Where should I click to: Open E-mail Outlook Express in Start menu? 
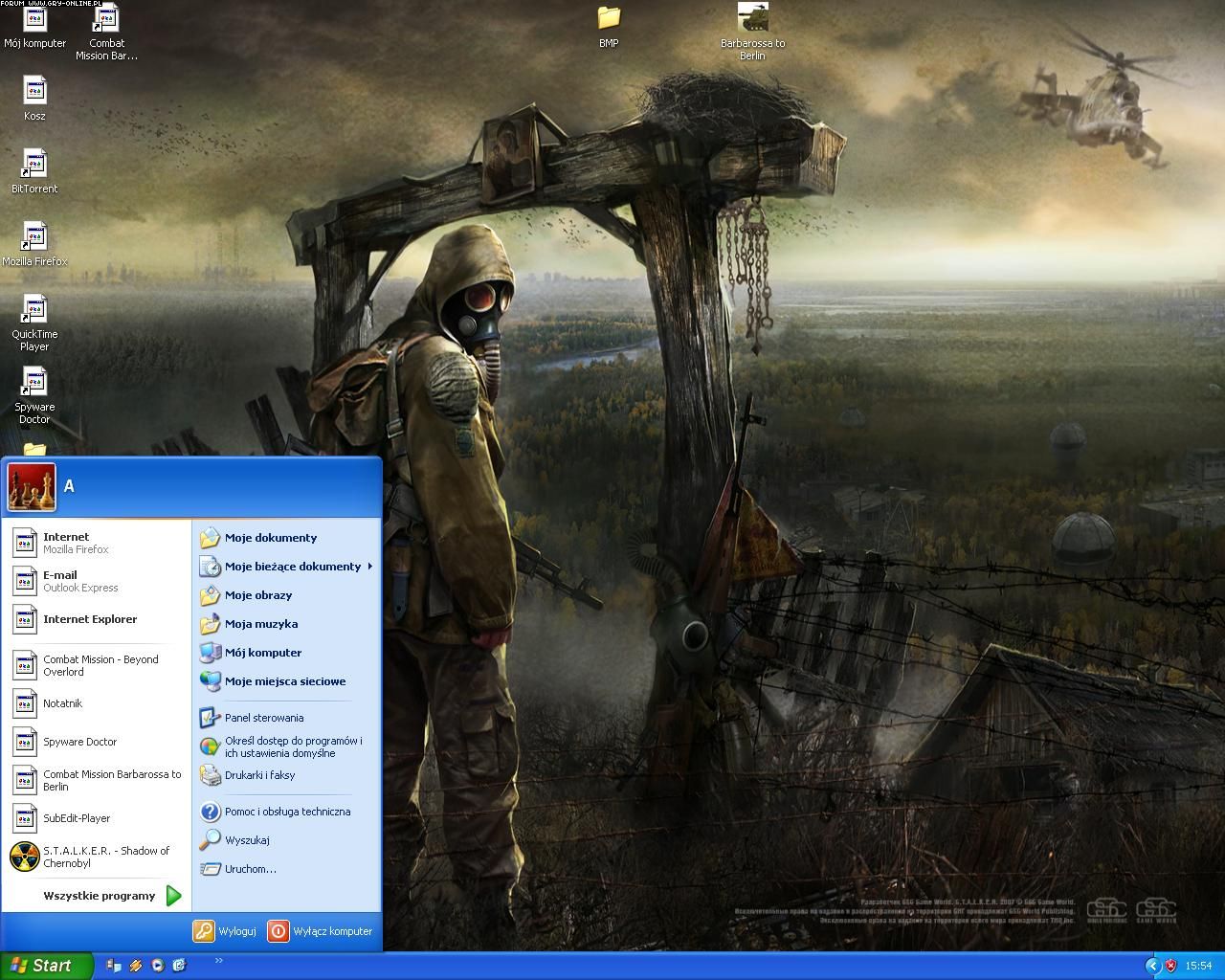[x=96, y=581]
